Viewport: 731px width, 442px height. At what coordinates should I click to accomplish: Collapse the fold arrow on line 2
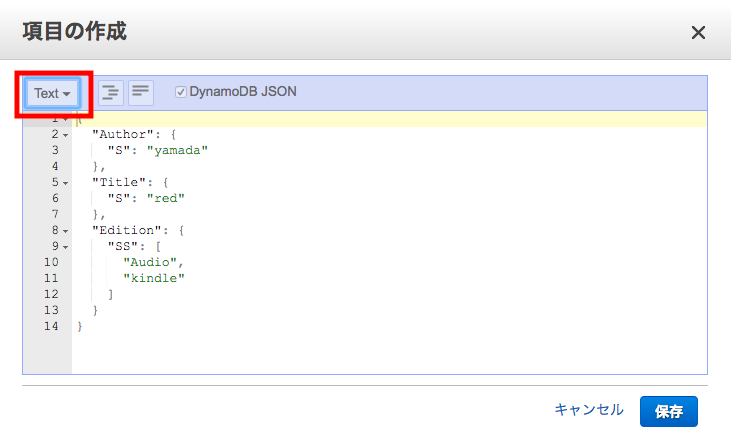(65, 135)
